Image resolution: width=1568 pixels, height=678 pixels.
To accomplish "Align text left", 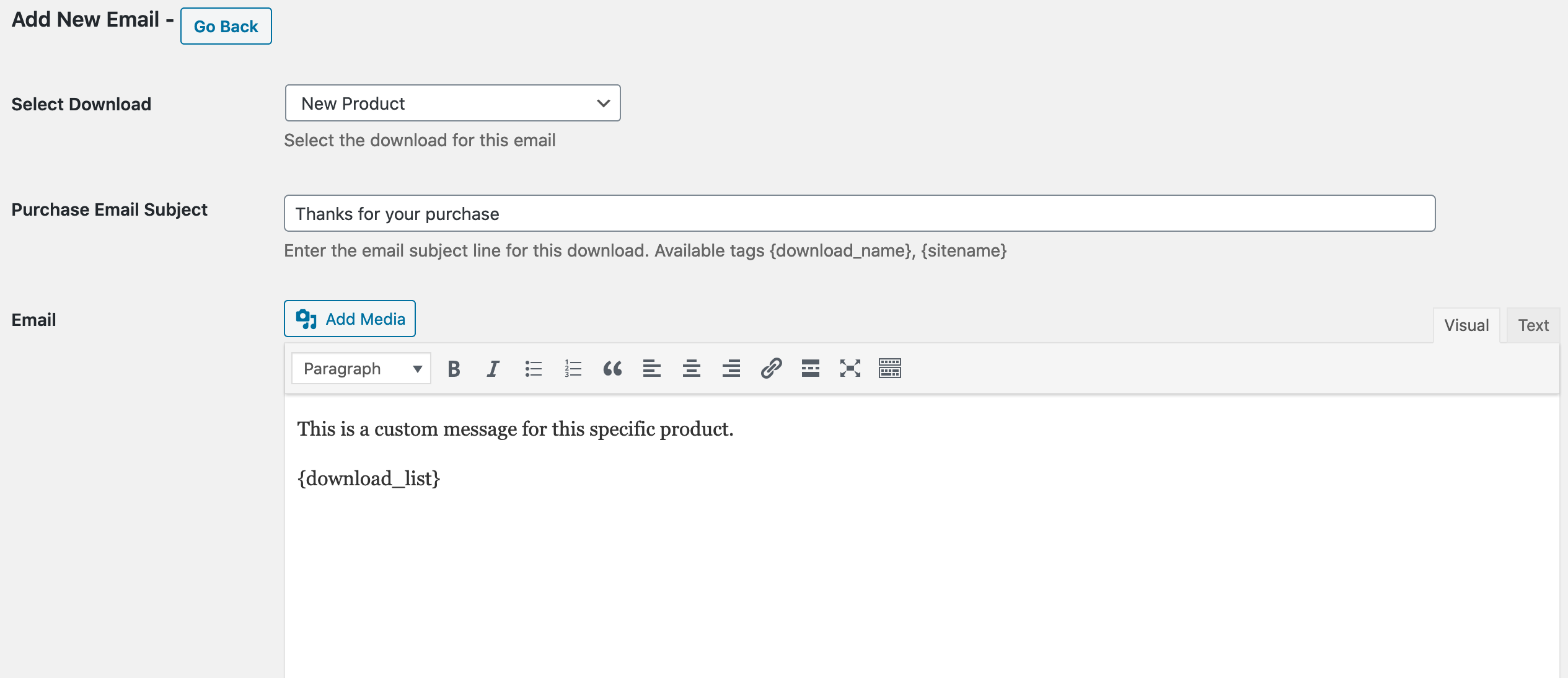I will (x=652, y=369).
